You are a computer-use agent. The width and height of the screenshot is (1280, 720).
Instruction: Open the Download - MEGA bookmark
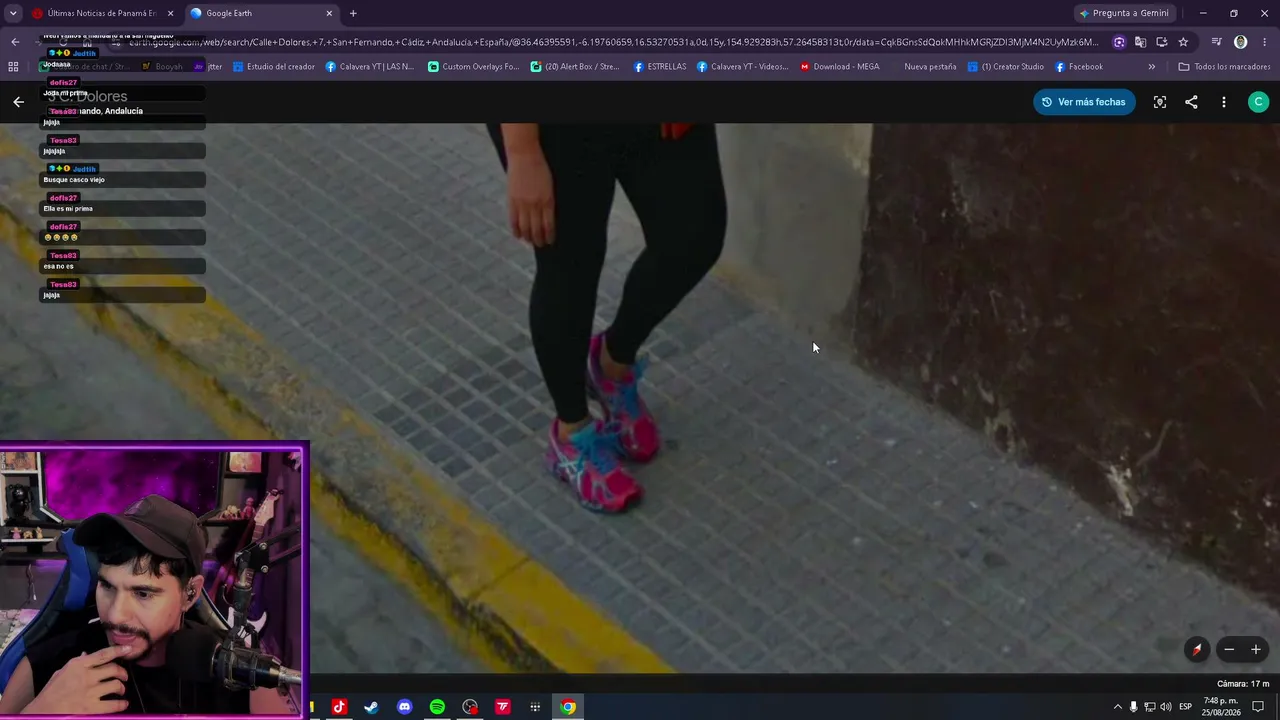click(x=839, y=67)
